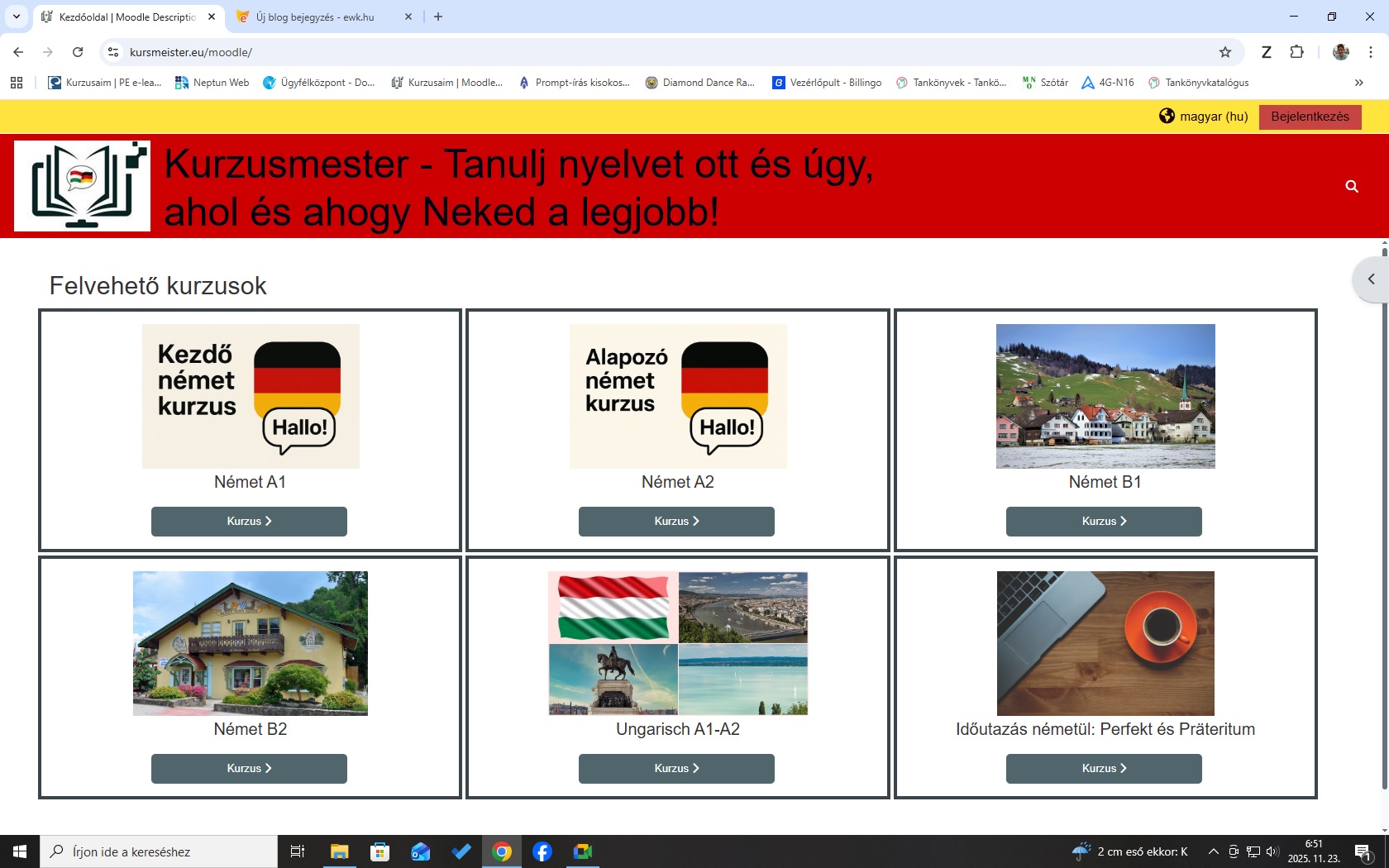Expand the hidden bookmarks overflow chevron
1389x868 pixels.
1358,83
